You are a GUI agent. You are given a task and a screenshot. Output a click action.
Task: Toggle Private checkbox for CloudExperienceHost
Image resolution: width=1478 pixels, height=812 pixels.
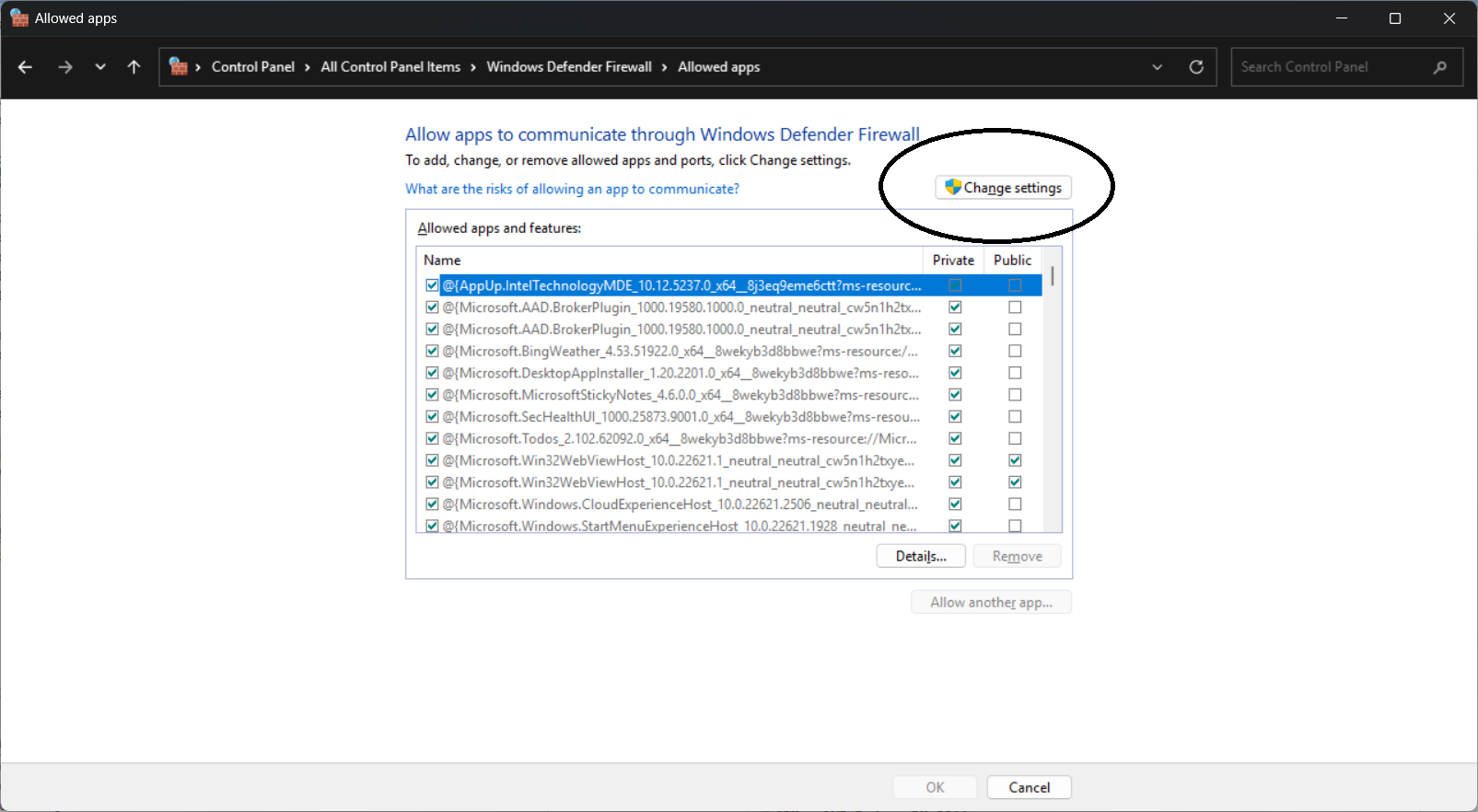955,505
